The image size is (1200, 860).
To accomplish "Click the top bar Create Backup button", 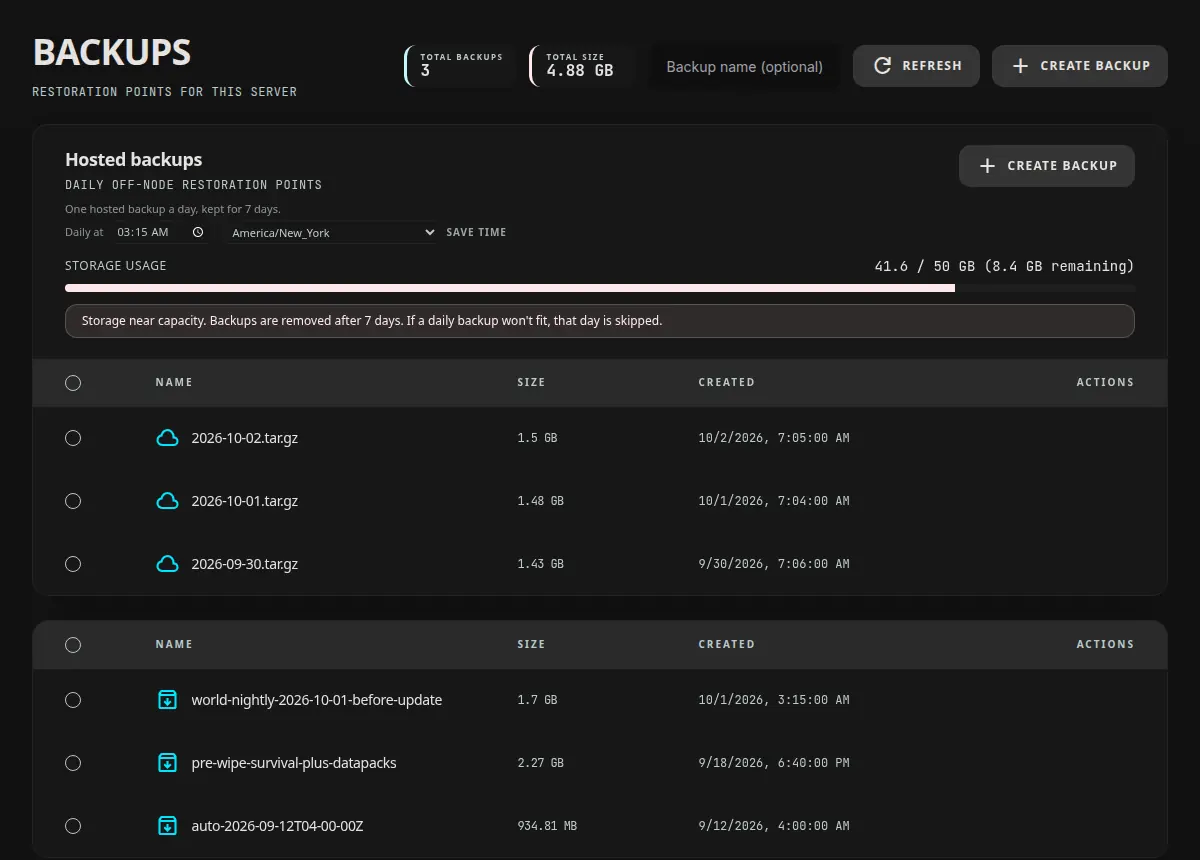I will point(1080,66).
